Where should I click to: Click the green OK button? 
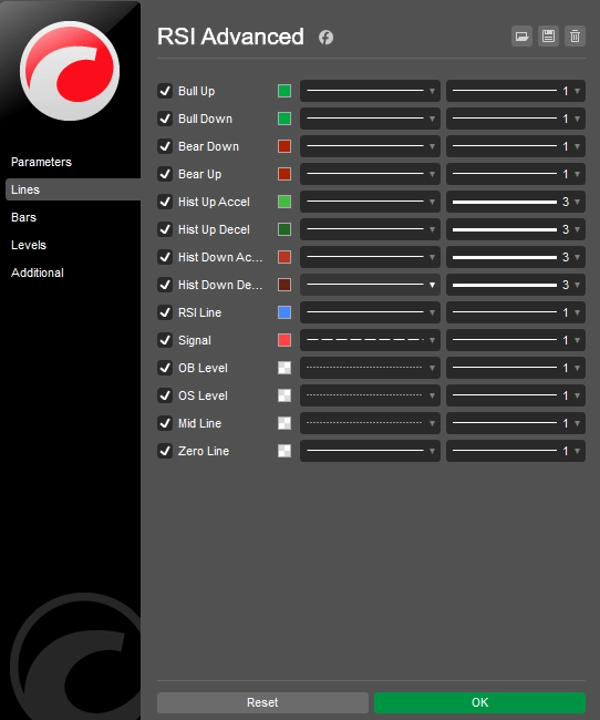(x=480, y=703)
